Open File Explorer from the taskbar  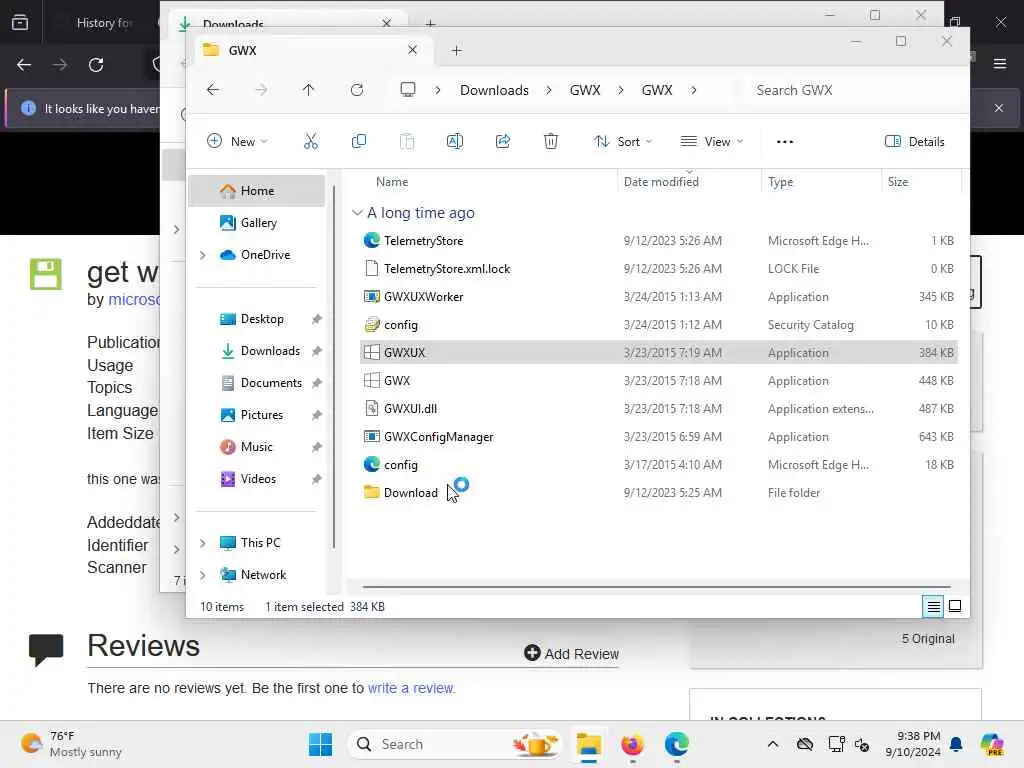[588, 744]
